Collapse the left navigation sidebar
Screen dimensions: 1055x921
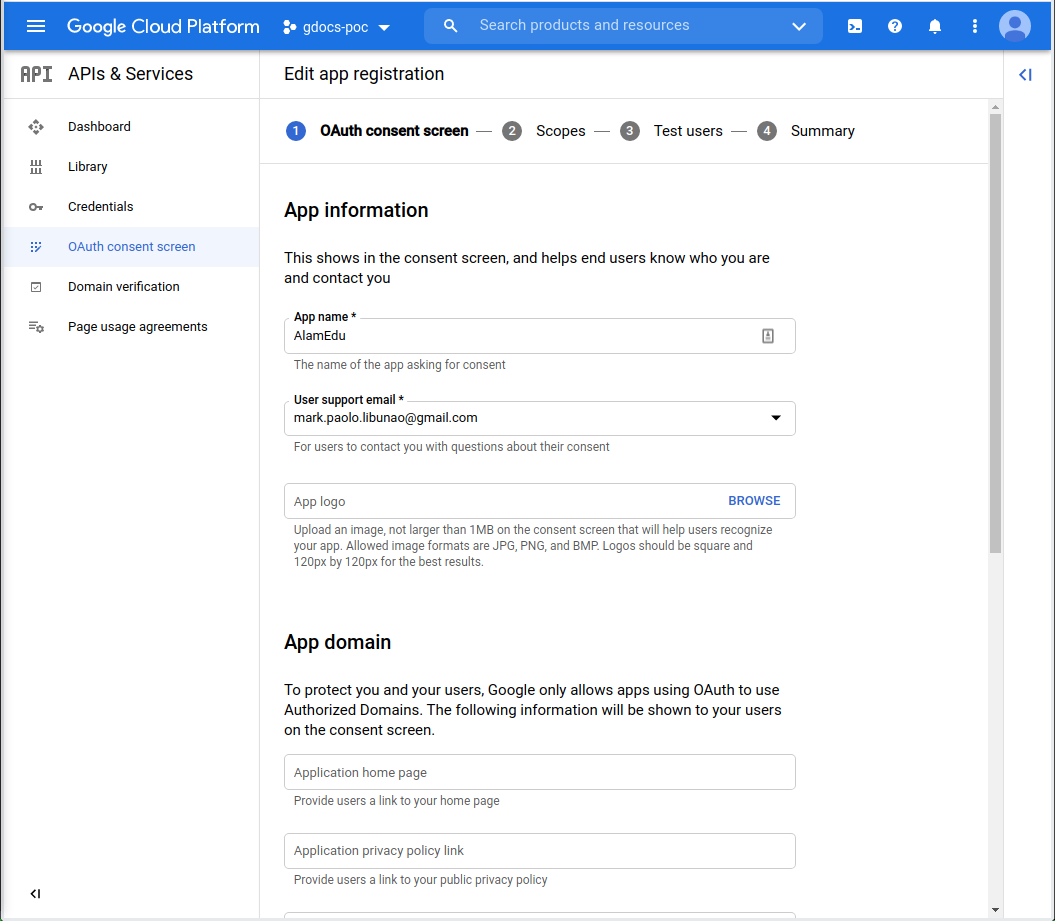(36, 893)
